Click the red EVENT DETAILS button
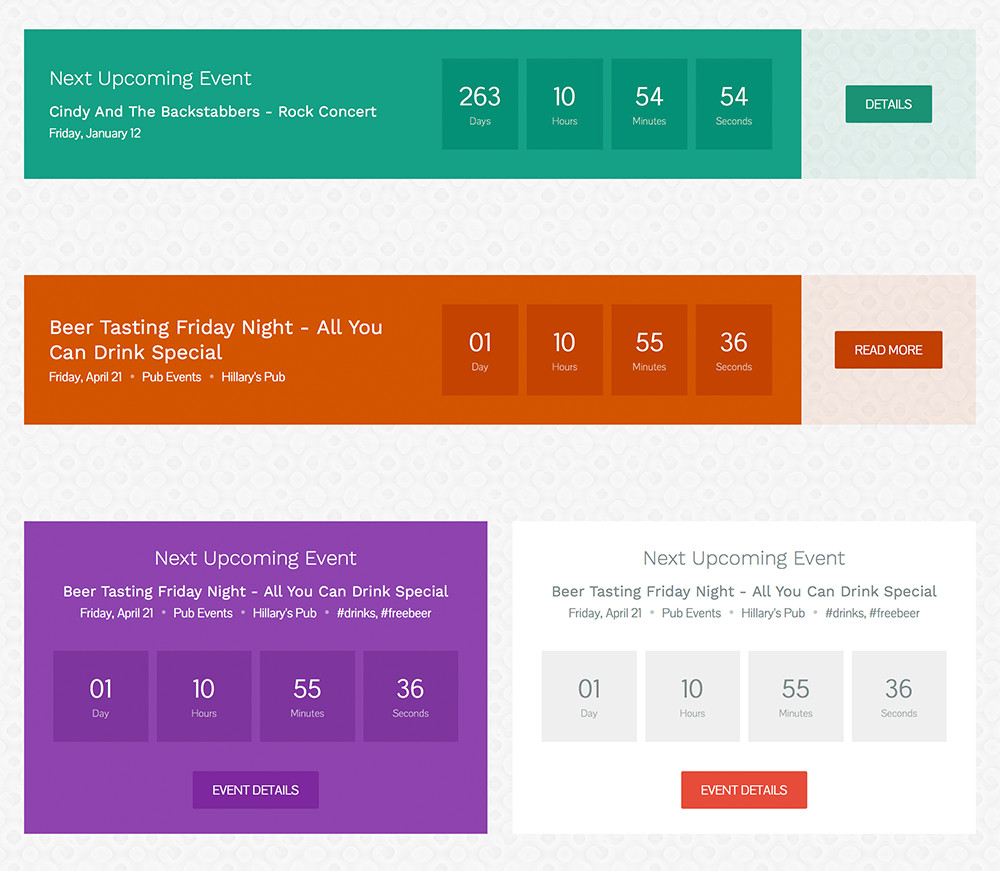 [x=744, y=790]
